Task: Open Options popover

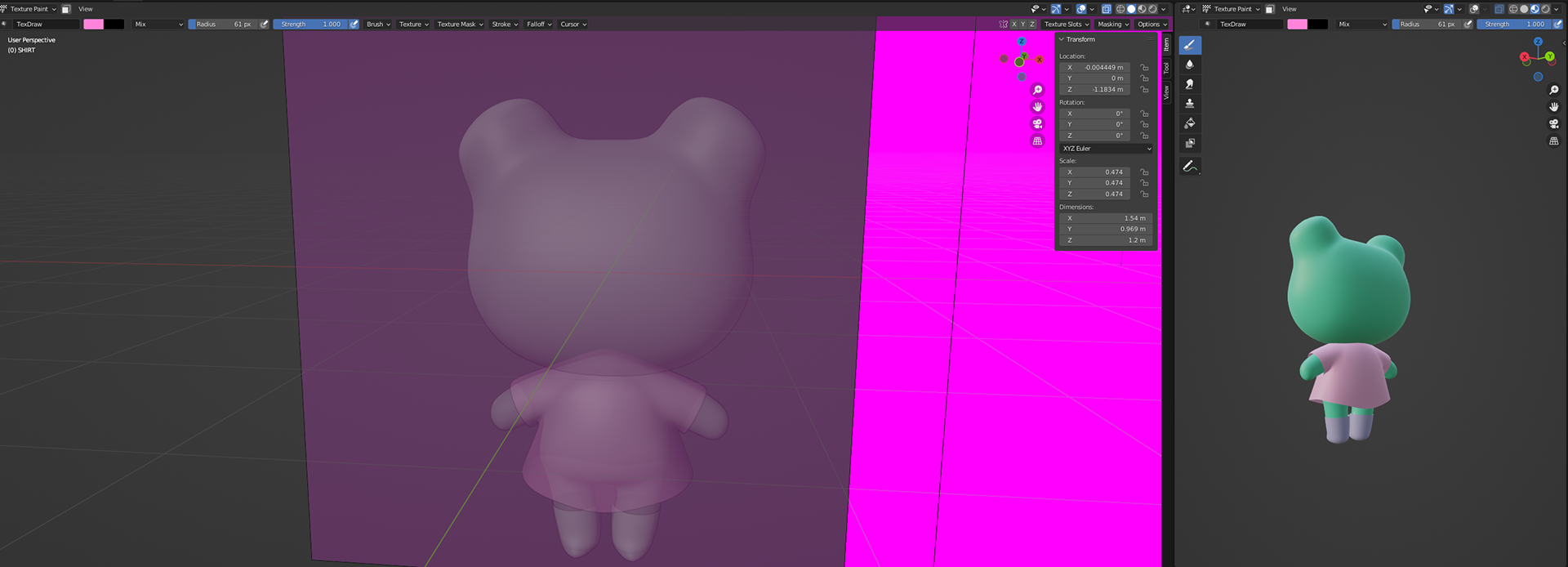Action: click(x=1151, y=25)
